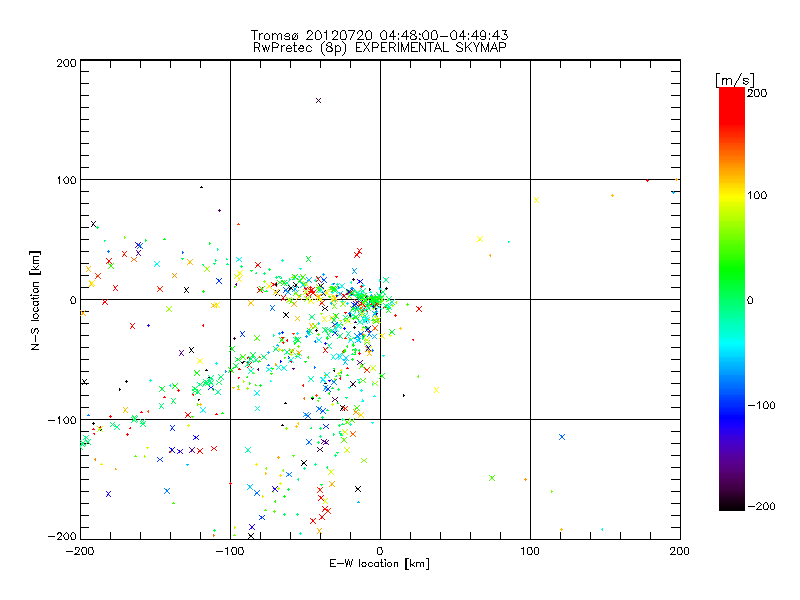Image resolution: width=800 pixels, height=600 pixels.
Task: Click the '[m/s]' colorbar unit label
Action: [735, 80]
